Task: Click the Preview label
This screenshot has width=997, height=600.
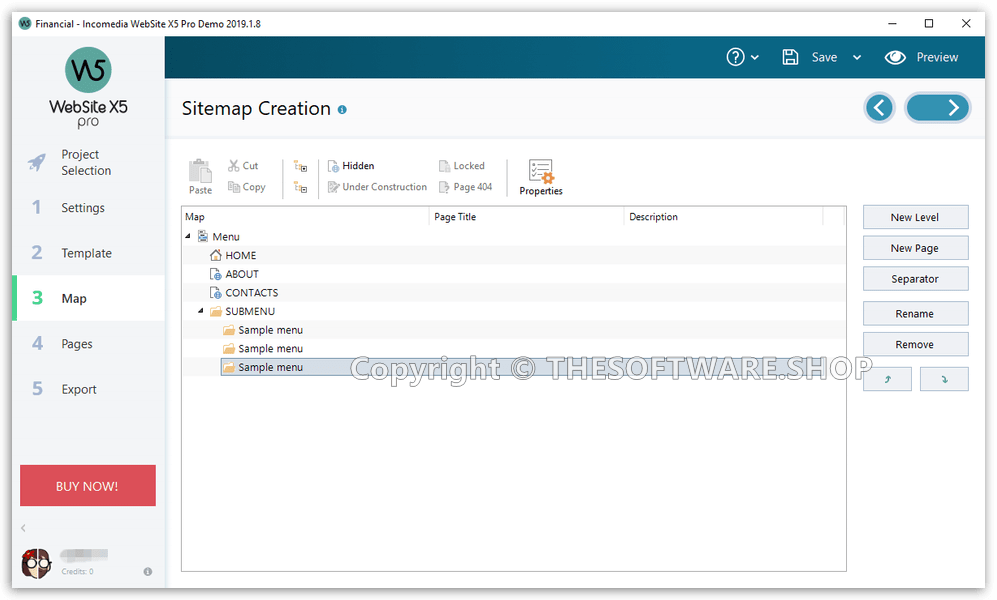Action: [x=937, y=57]
